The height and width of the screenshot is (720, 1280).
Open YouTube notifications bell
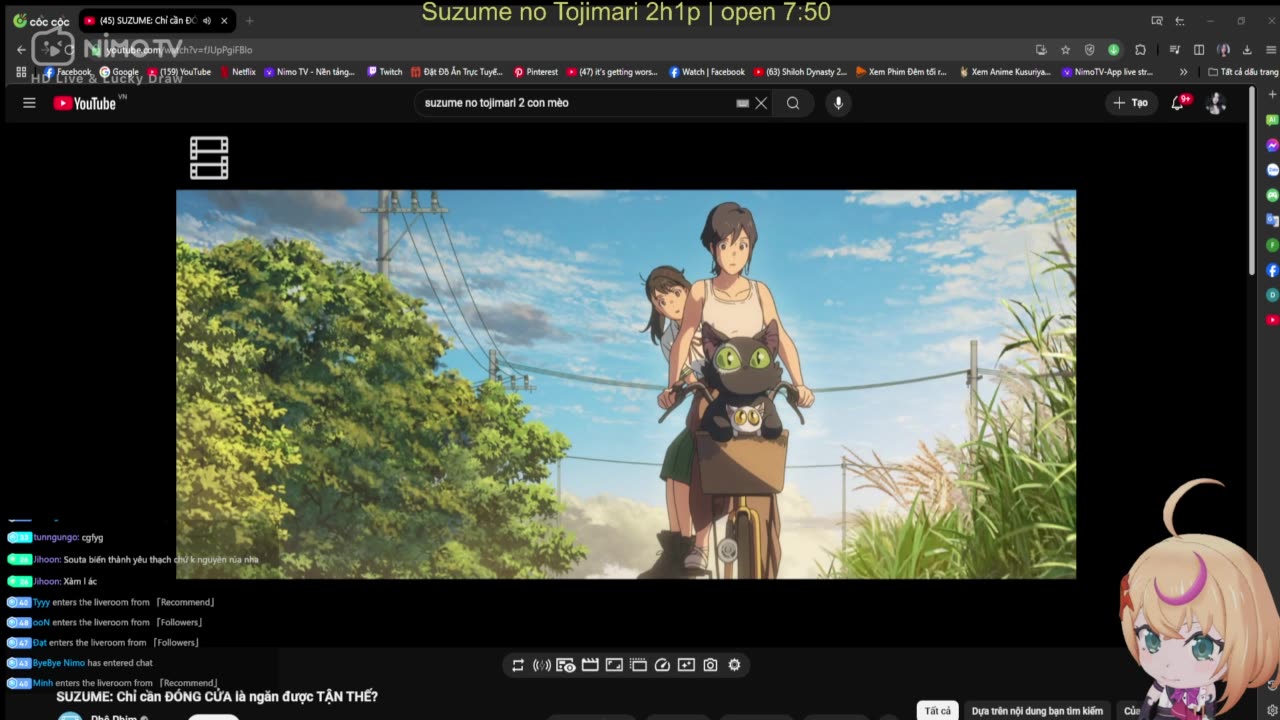point(1177,103)
